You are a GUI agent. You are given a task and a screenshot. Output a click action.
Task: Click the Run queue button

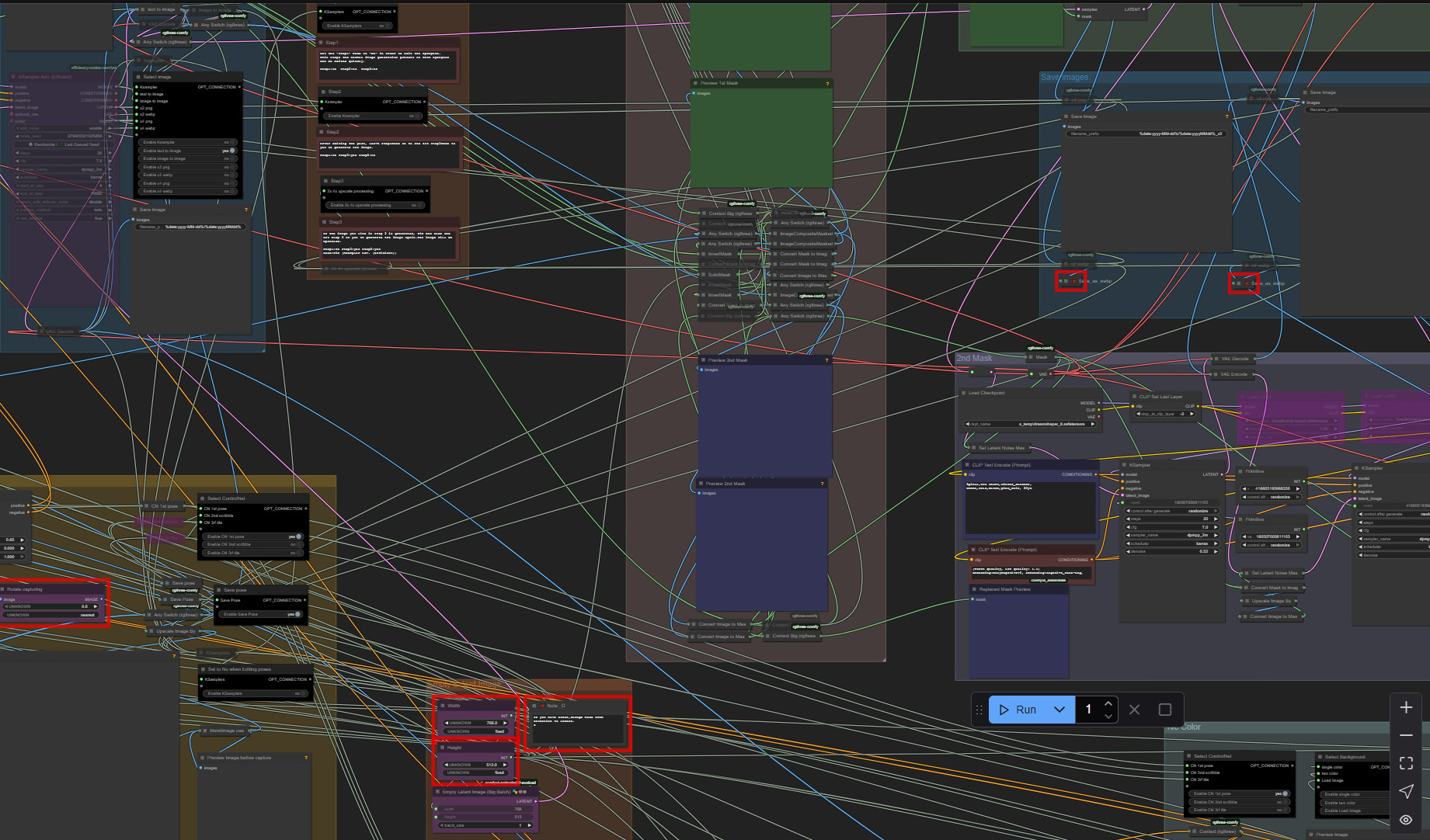(x=1018, y=710)
